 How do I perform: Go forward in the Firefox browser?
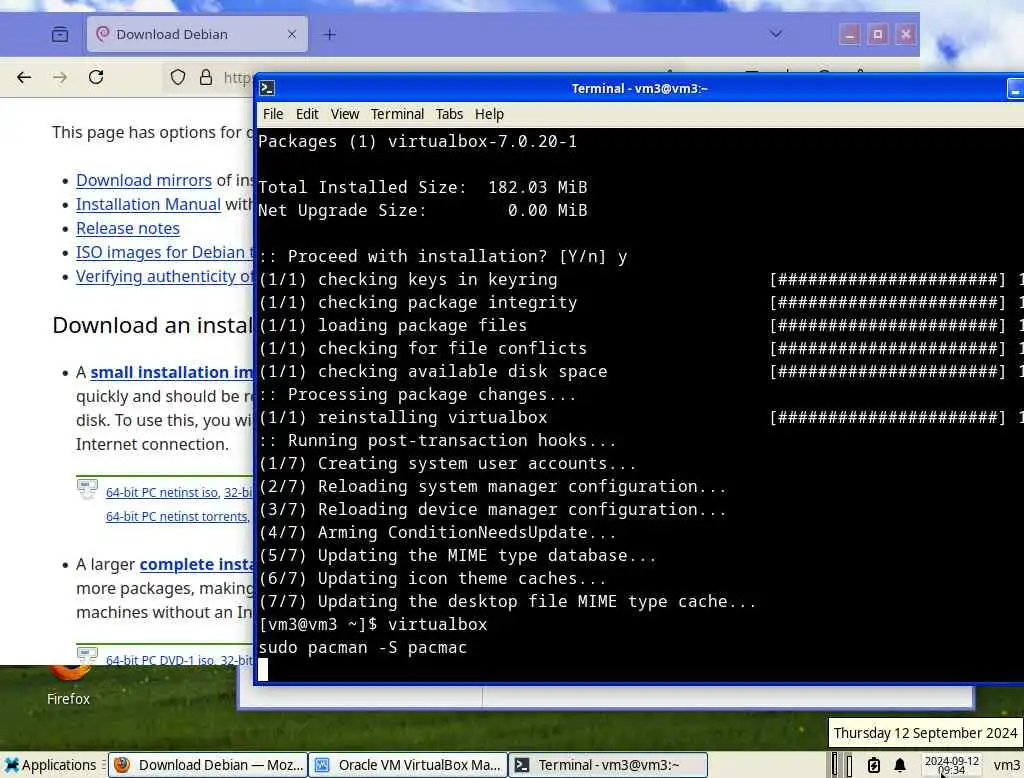click(60, 77)
